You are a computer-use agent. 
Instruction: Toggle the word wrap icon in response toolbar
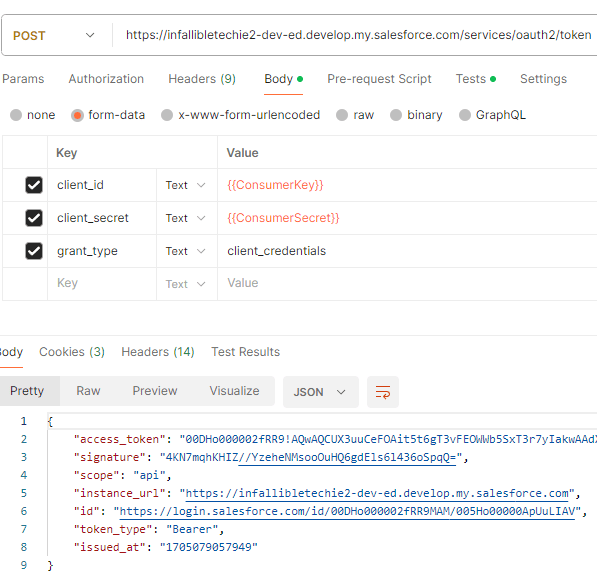tap(383, 392)
